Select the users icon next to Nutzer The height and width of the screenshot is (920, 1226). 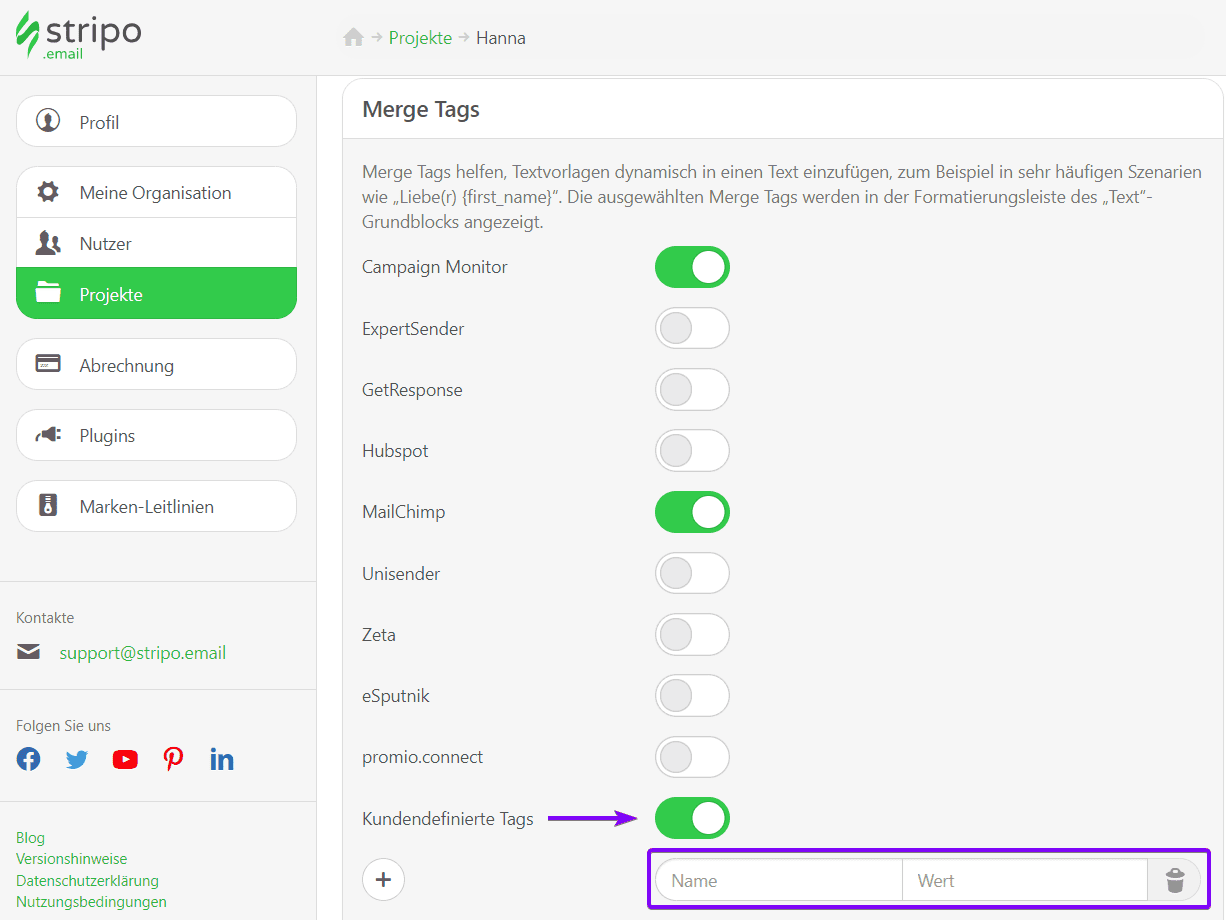[x=48, y=242]
